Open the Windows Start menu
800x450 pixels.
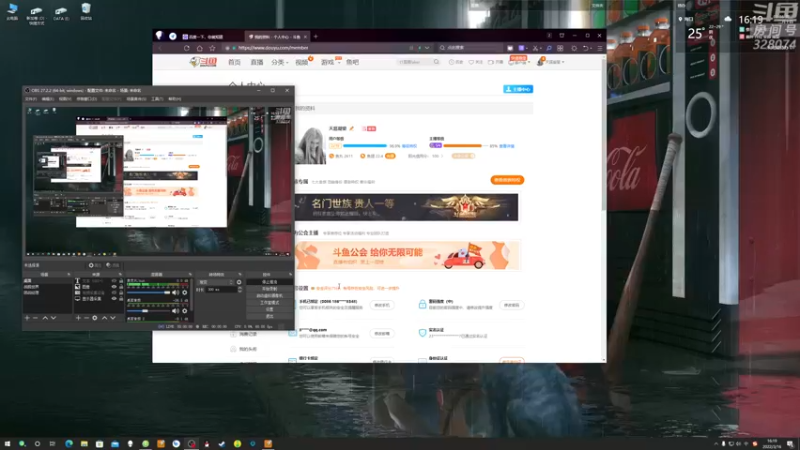coord(7,444)
